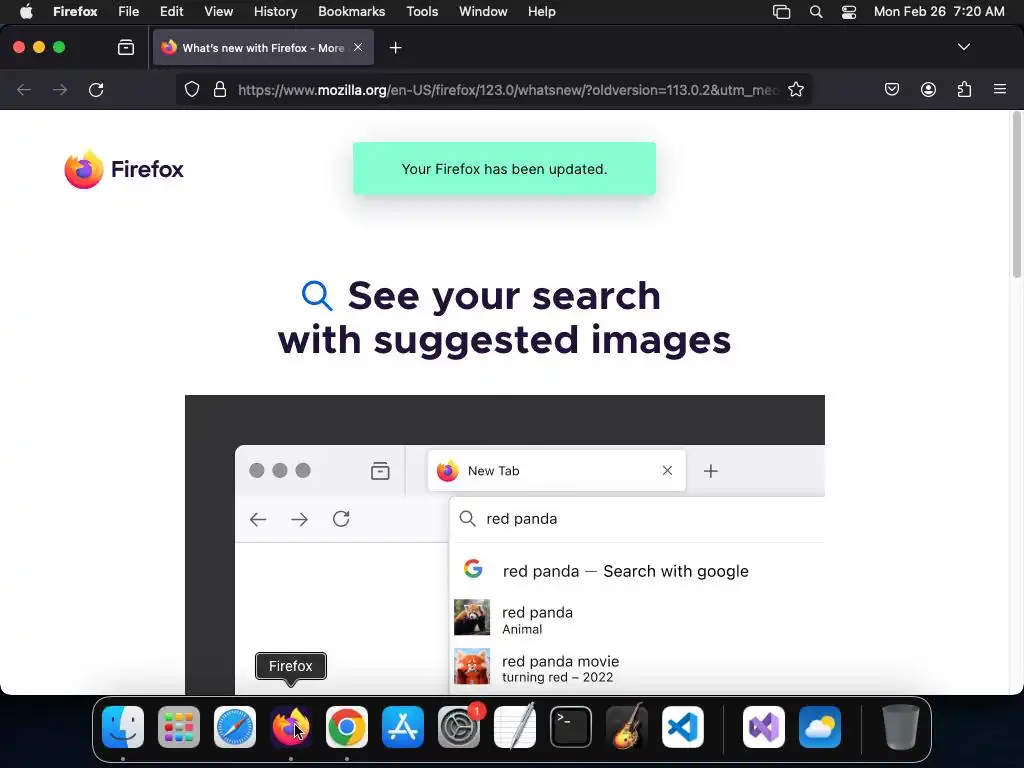Open Finder from the Dock
This screenshot has height=768, width=1024.
pyautogui.click(x=123, y=727)
